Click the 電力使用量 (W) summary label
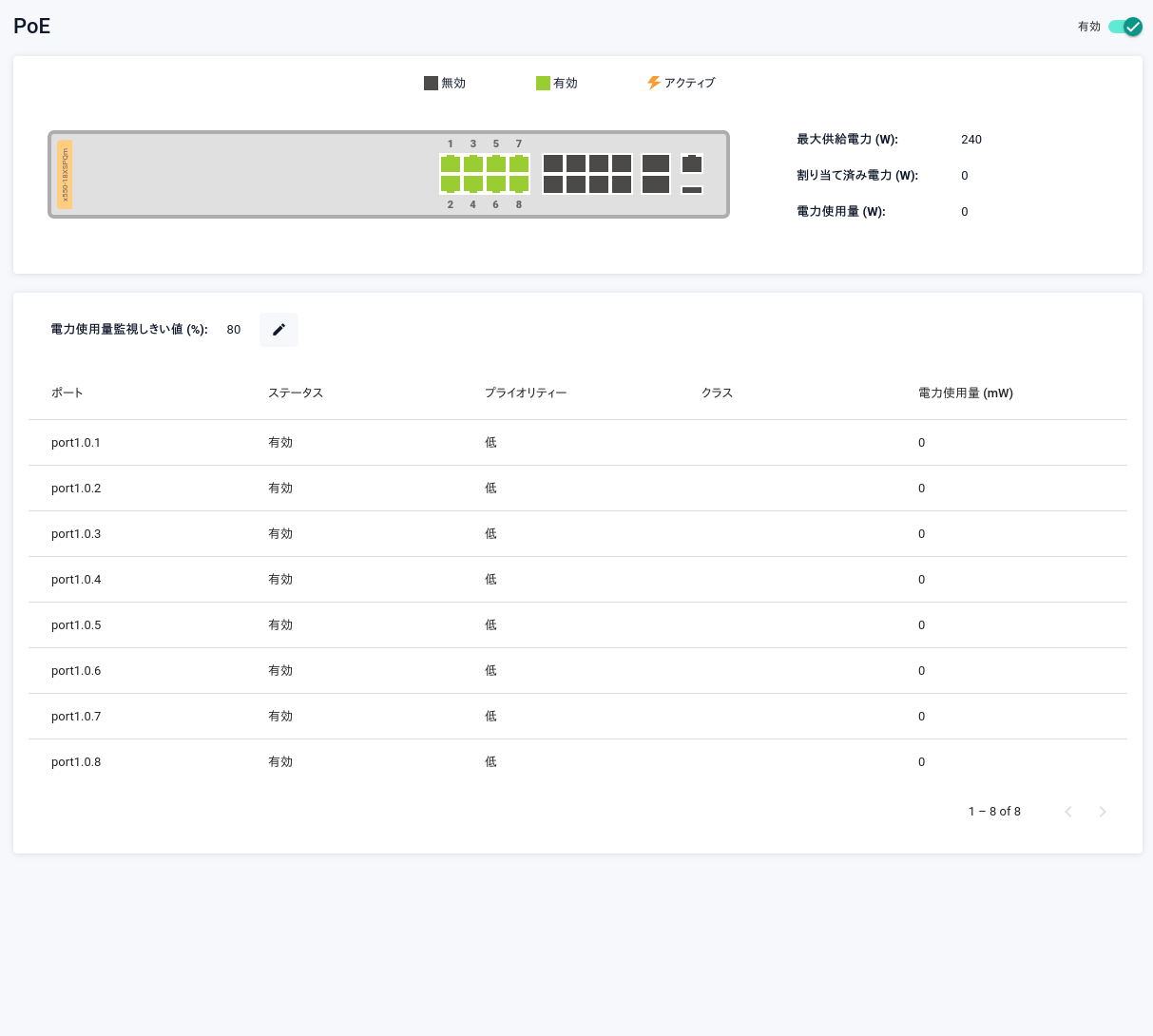The width and height of the screenshot is (1153, 1036). click(841, 212)
